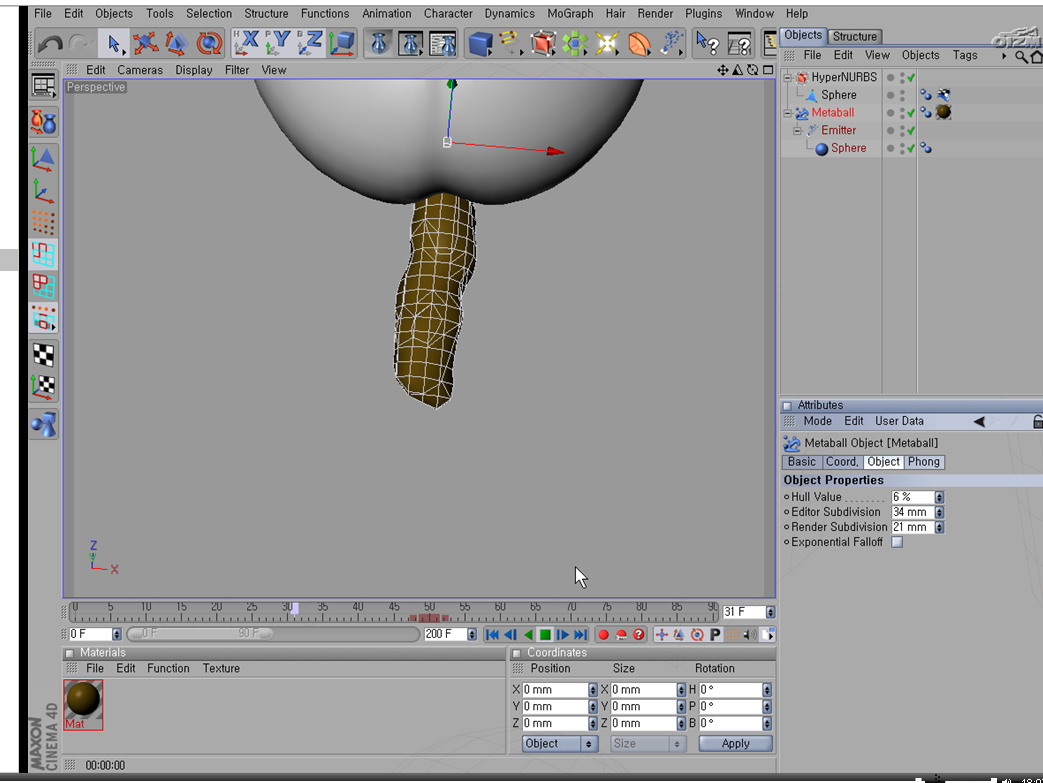1043x783 pixels.
Task: Toggle the X axis lock
Action: pyautogui.click(x=246, y=43)
